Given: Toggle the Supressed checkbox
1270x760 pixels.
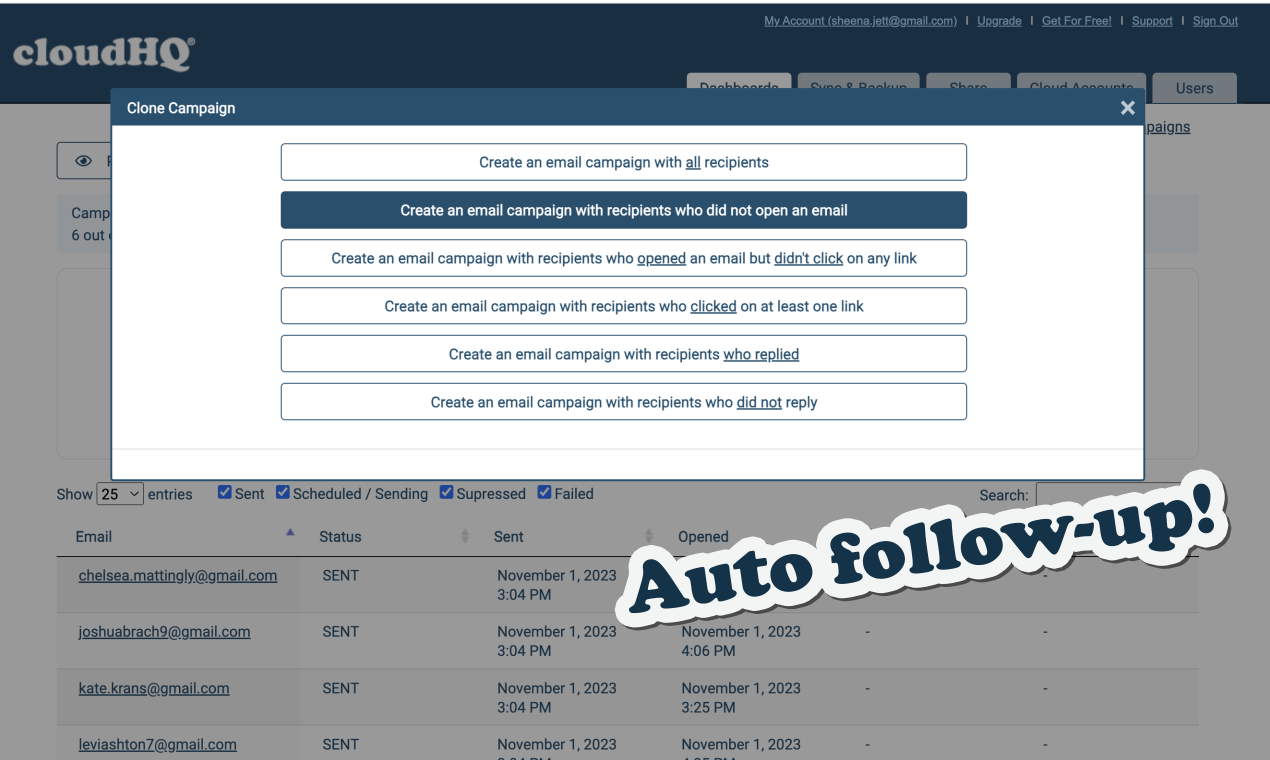Looking at the screenshot, I should click(x=447, y=492).
